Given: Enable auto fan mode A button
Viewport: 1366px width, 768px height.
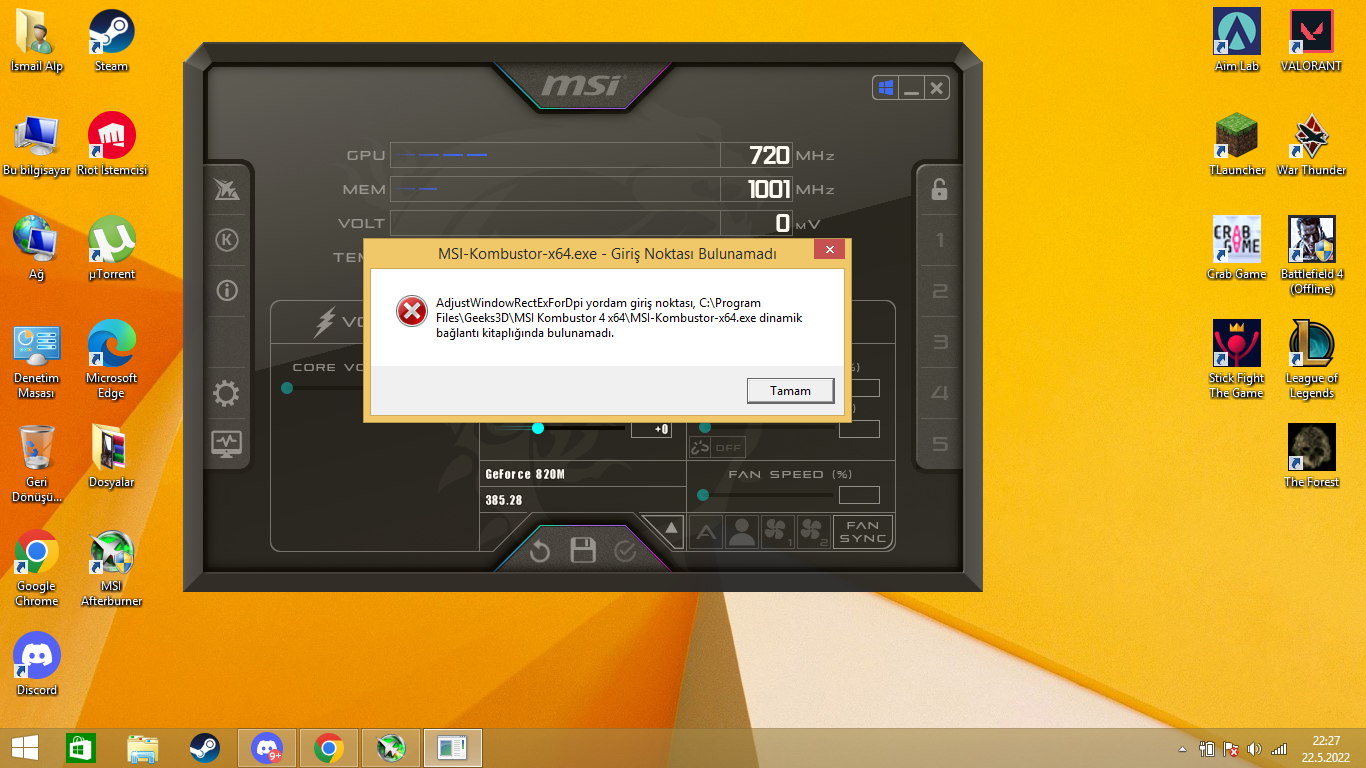Looking at the screenshot, I should [706, 532].
